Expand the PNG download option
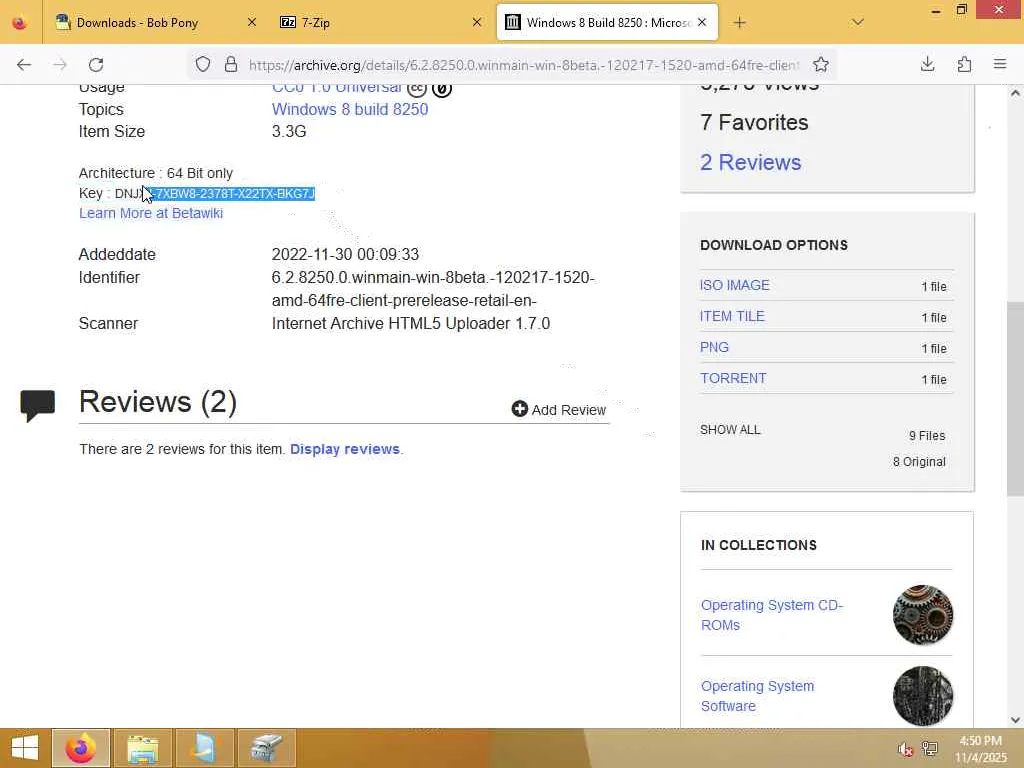1024x768 pixels. (714, 347)
